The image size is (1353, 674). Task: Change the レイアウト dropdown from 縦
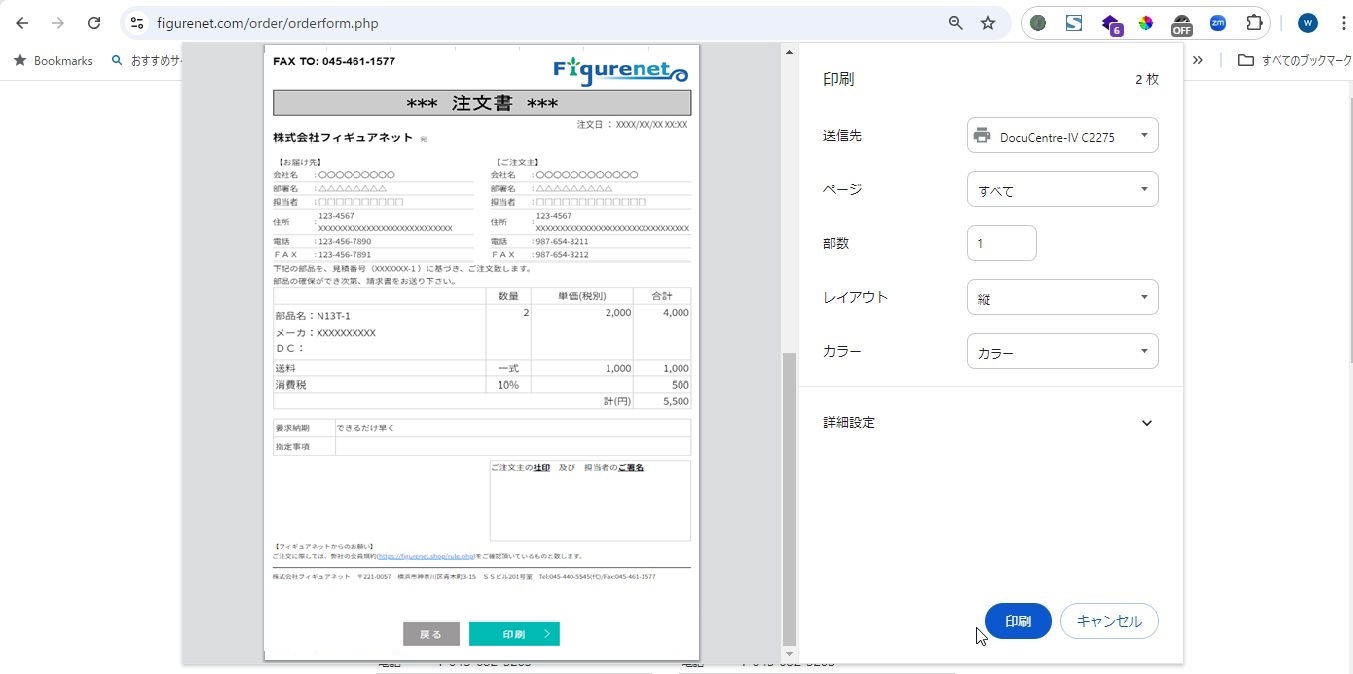click(x=1062, y=298)
